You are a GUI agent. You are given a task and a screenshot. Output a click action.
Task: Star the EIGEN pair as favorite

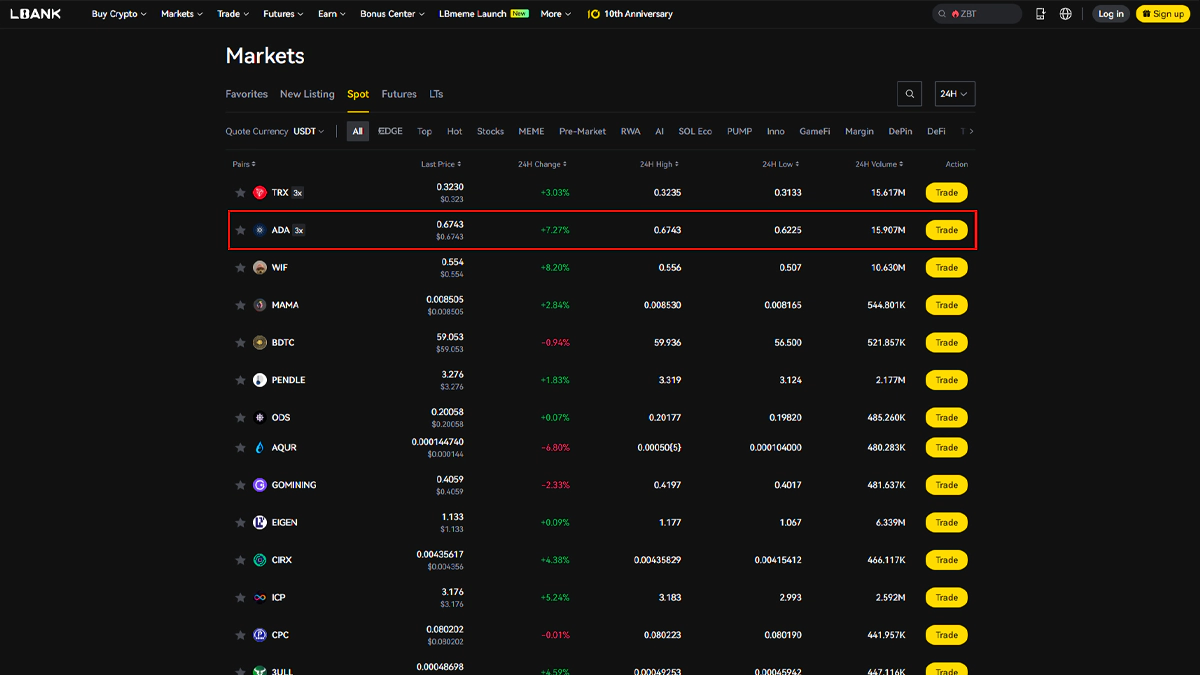[240, 523]
